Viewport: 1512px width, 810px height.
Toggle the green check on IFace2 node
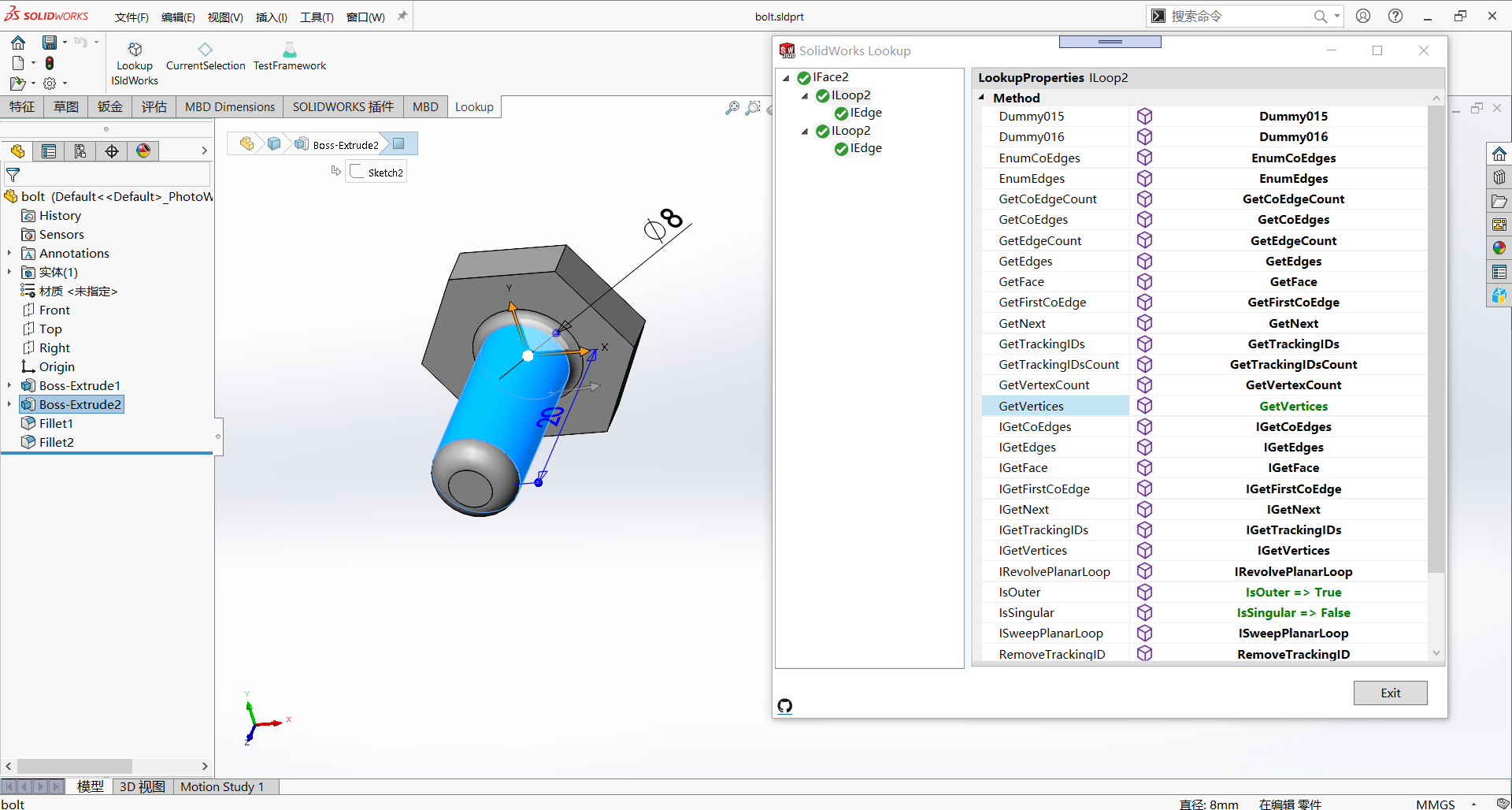click(x=804, y=77)
